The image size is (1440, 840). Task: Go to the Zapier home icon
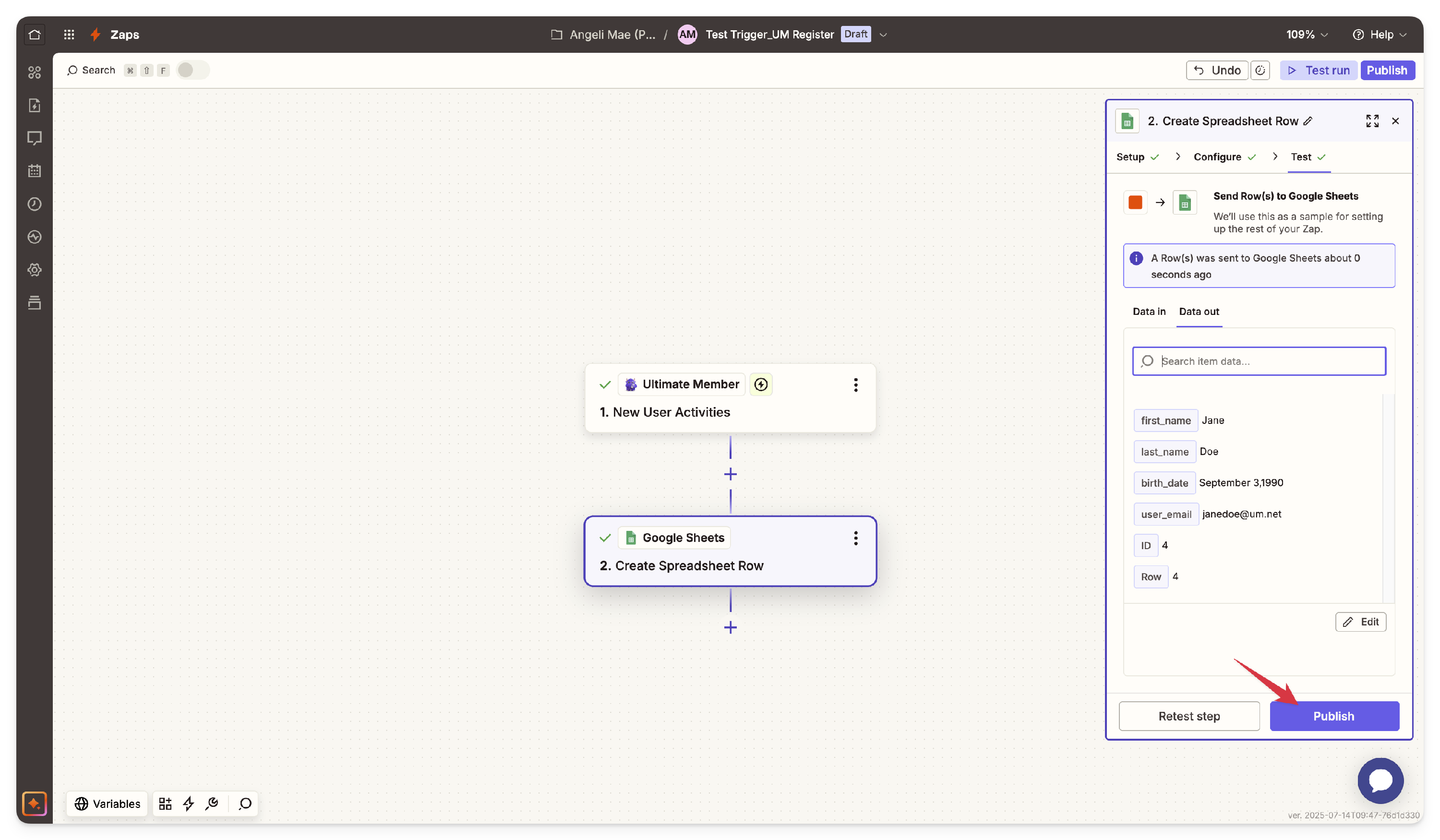tap(34, 34)
